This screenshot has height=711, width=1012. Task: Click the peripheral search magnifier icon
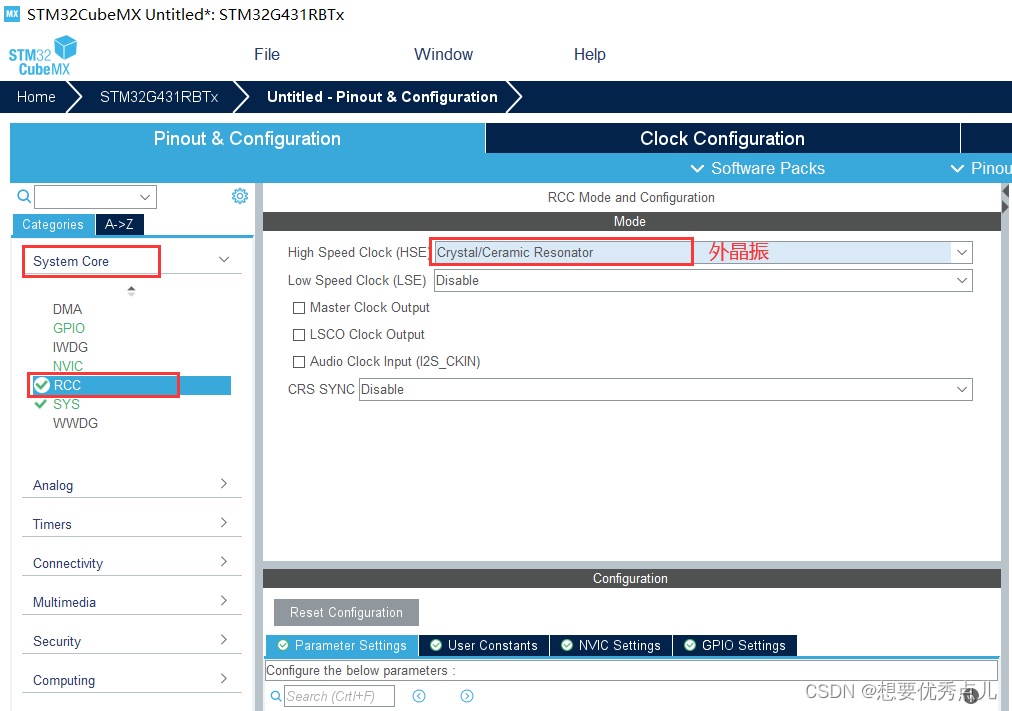pos(24,196)
